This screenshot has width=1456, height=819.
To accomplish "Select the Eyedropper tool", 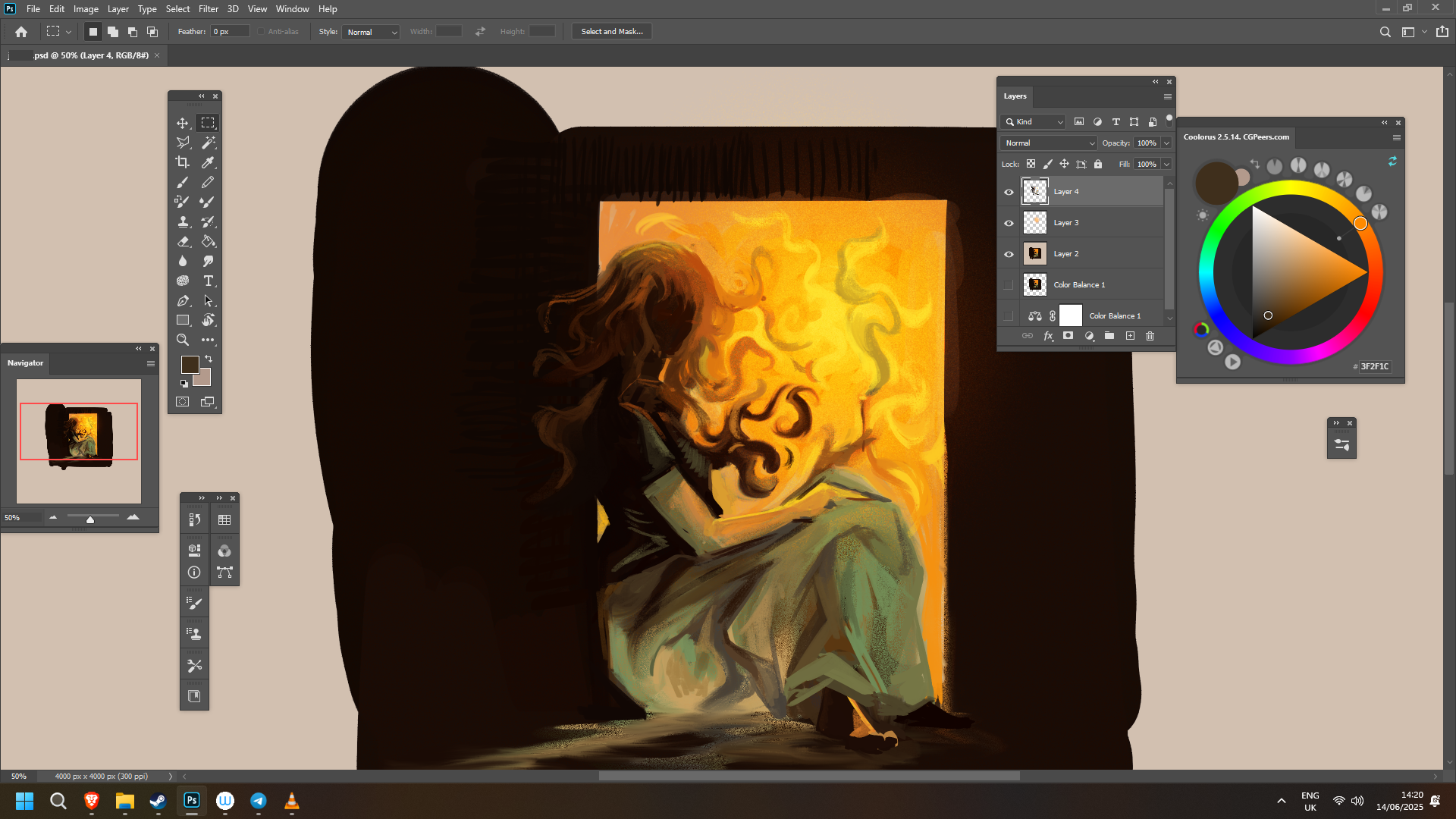I will tap(208, 162).
